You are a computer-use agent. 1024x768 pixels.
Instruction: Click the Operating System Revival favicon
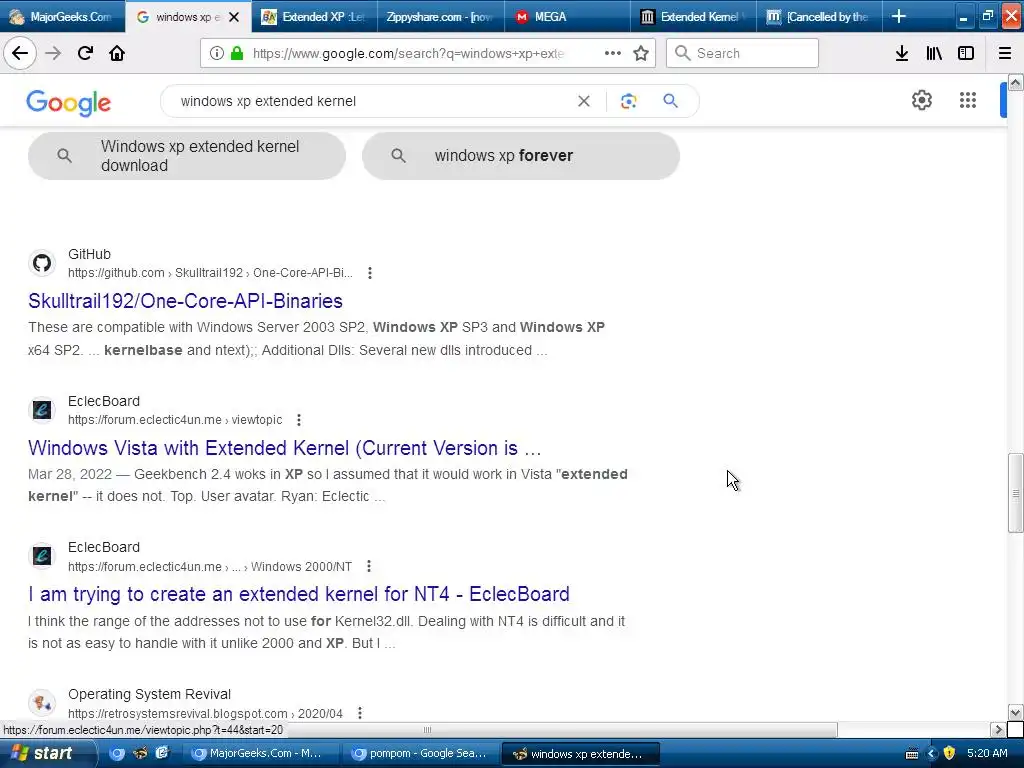(42, 703)
